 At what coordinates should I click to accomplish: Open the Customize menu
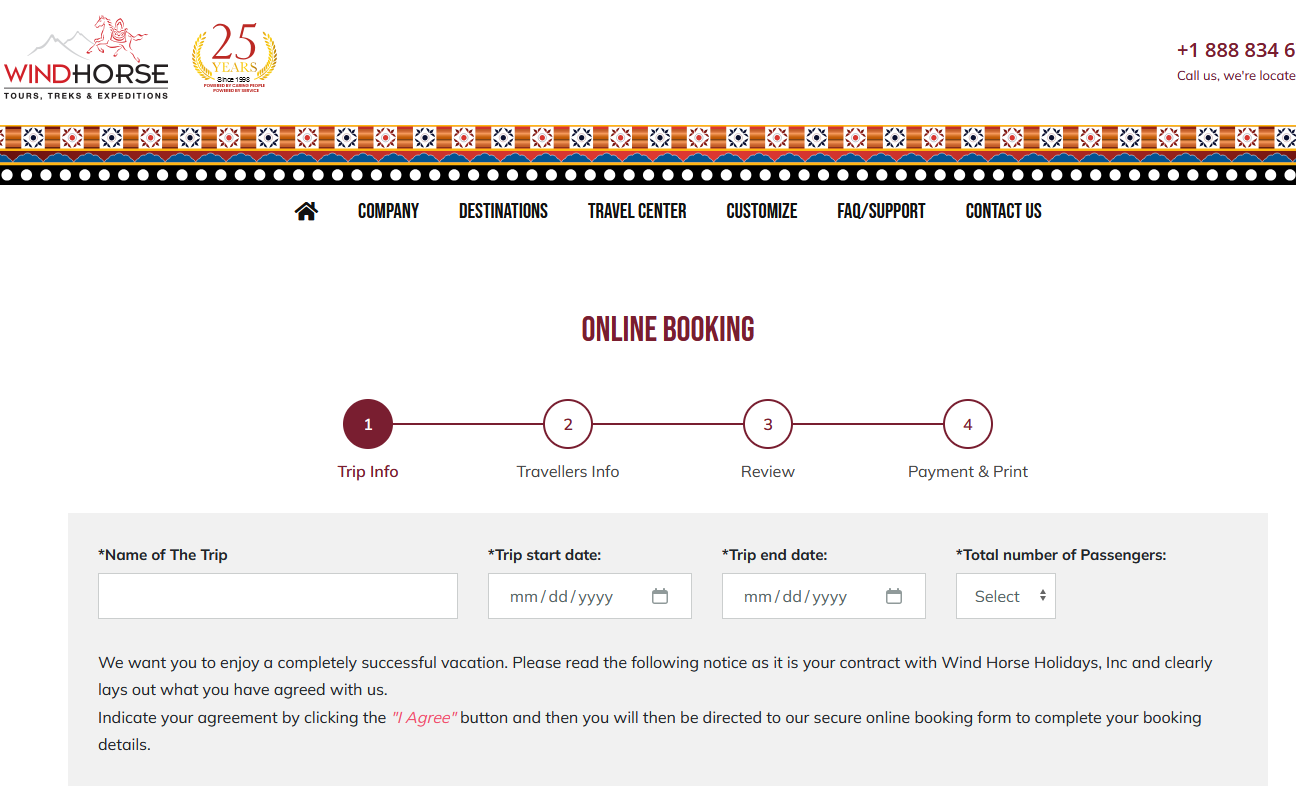coord(762,211)
